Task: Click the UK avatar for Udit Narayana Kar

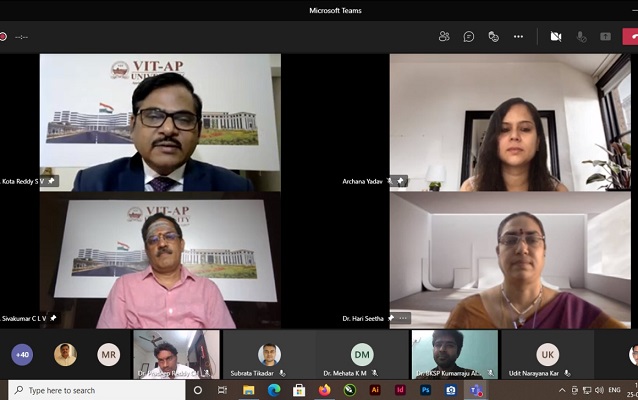Action: pyautogui.click(x=548, y=354)
